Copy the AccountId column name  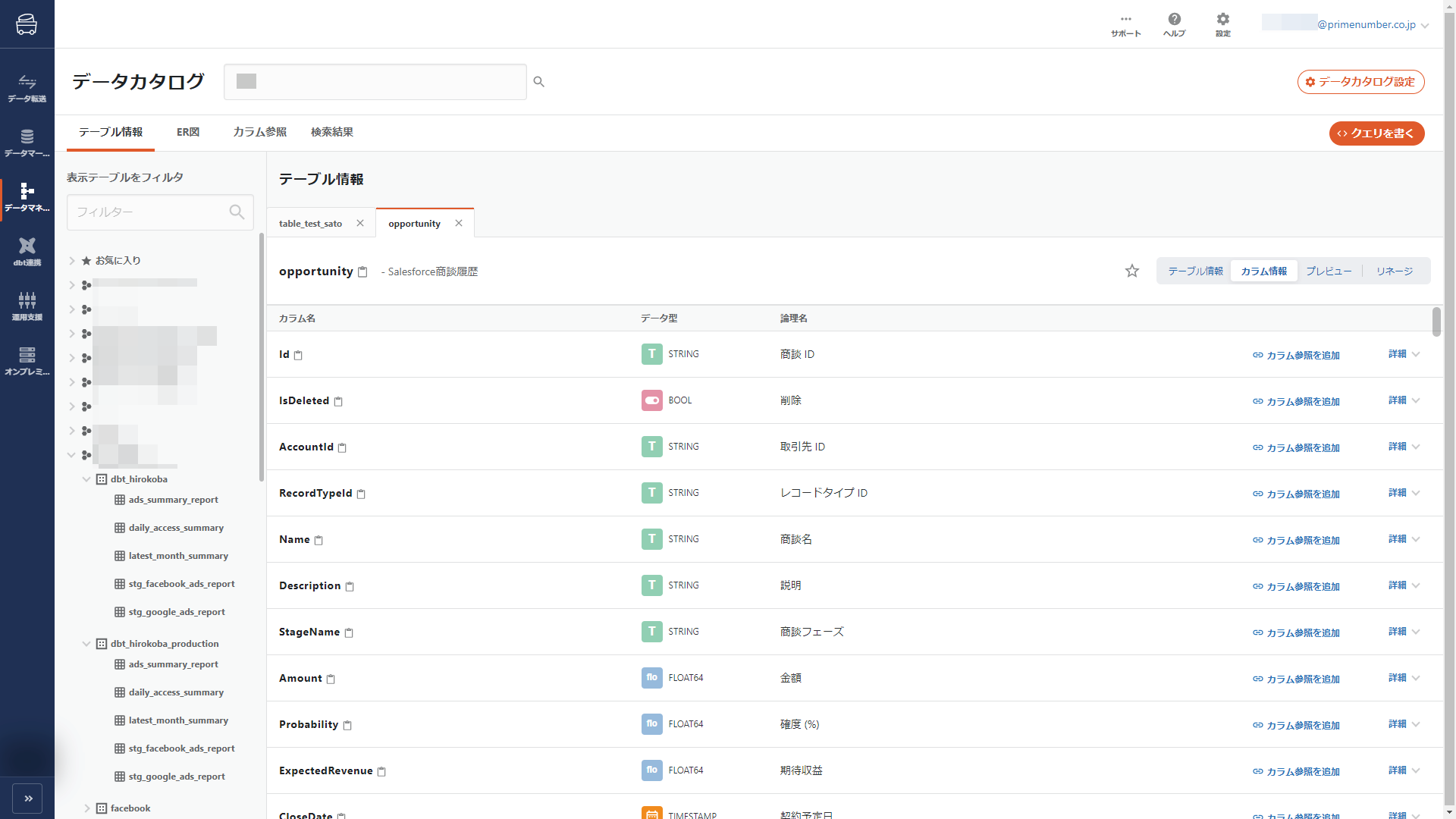tap(342, 447)
